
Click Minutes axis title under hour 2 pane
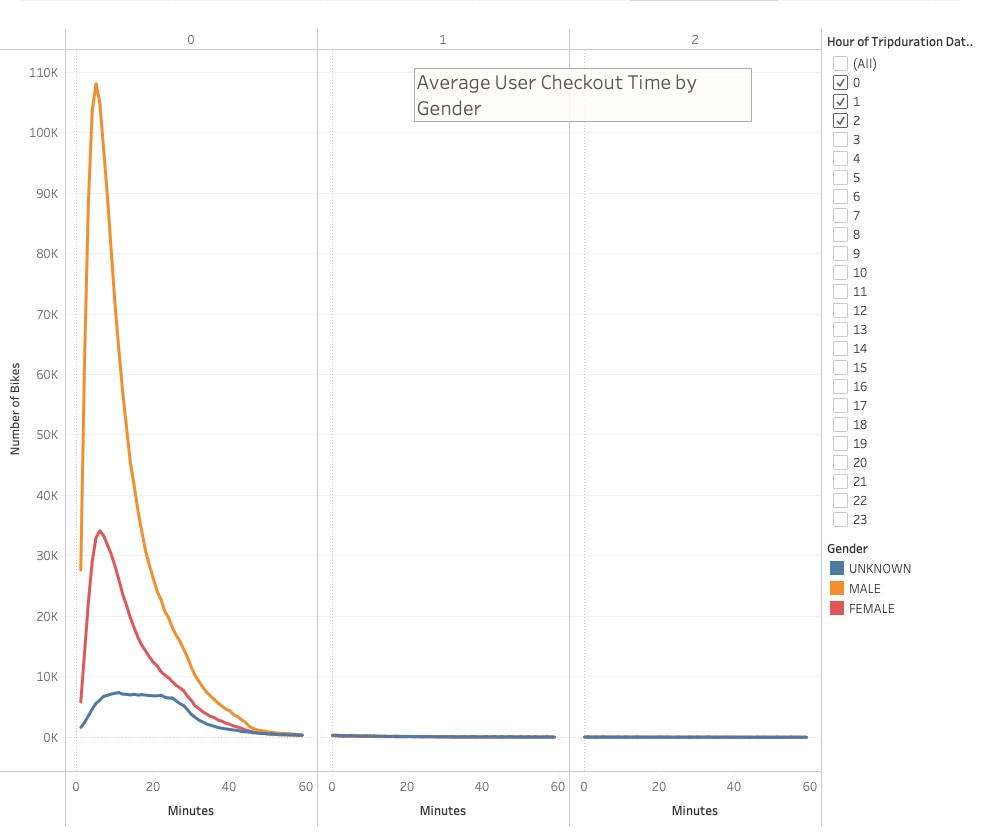695,811
